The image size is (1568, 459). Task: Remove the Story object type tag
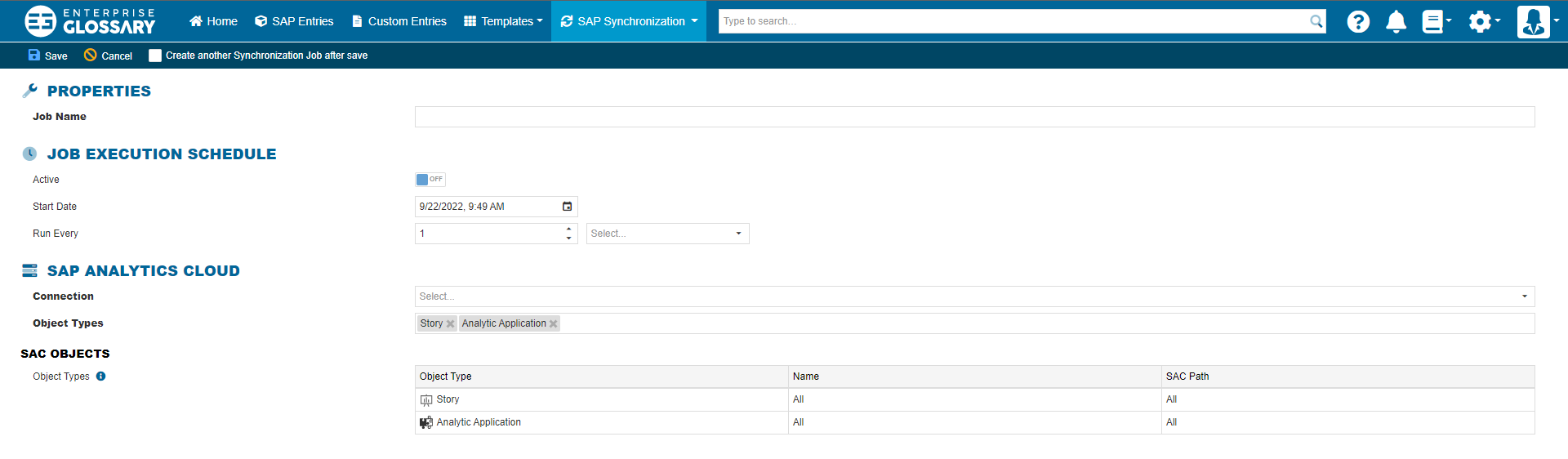tap(450, 324)
